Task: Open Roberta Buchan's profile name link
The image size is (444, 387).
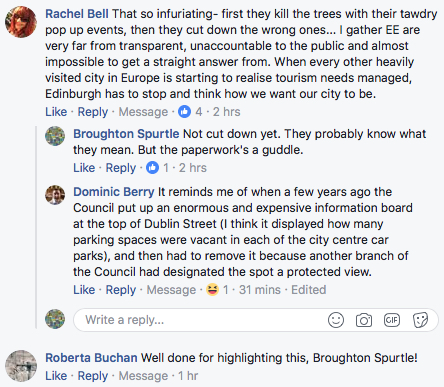Action: (x=91, y=358)
